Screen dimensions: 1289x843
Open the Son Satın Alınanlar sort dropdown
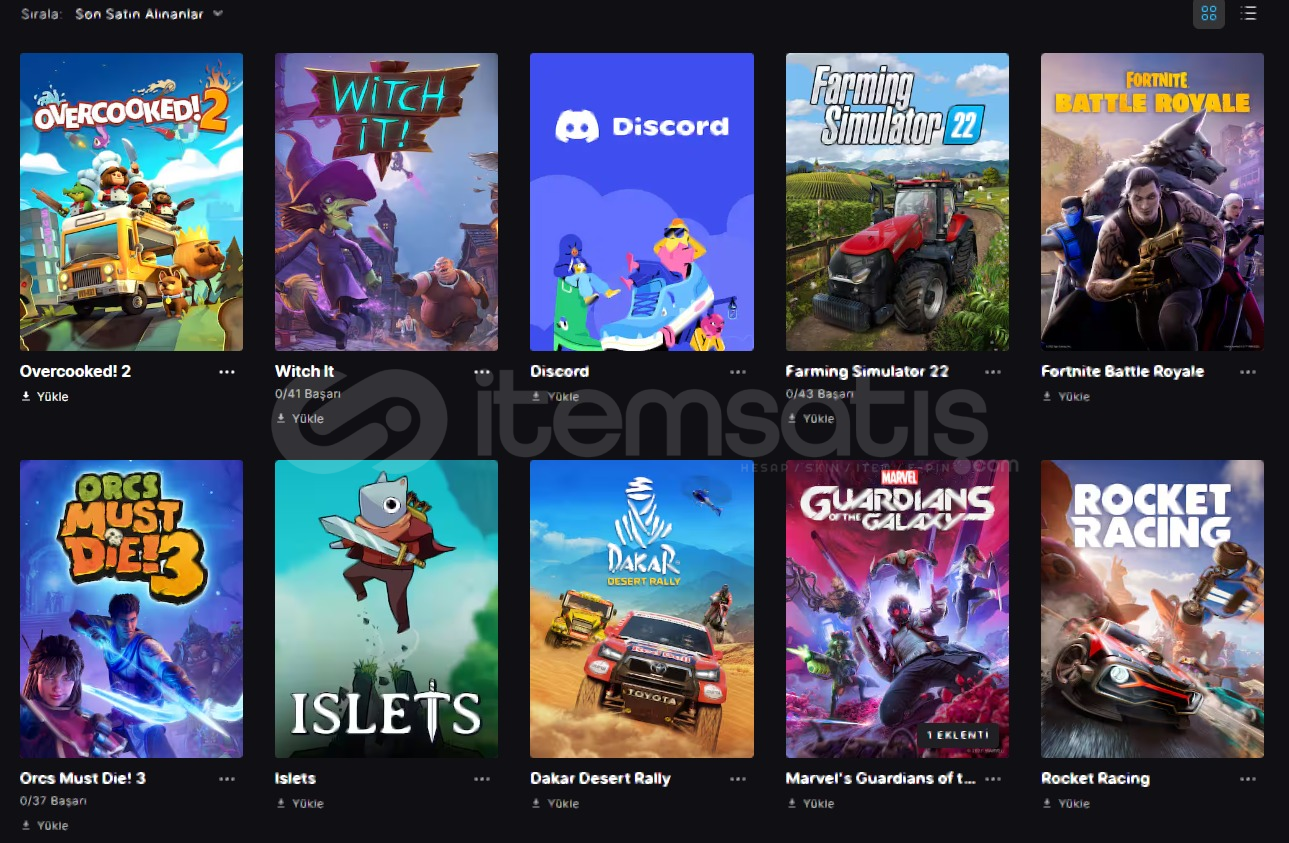pos(149,14)
